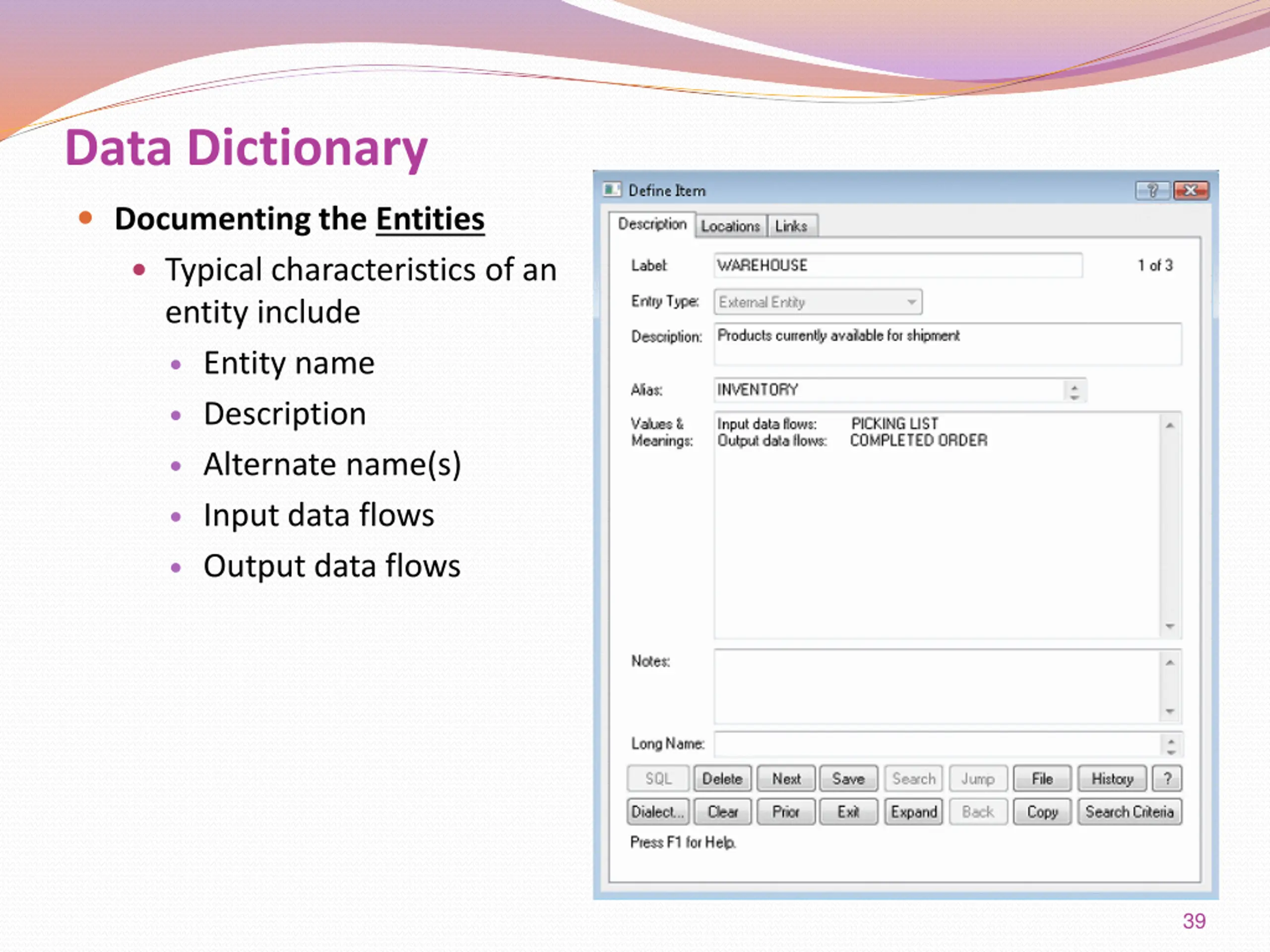Click the Notes scrollbar down arrow
This screenshot has height=952, width=1270.
pyautogui.click(x=1170, y=712)
